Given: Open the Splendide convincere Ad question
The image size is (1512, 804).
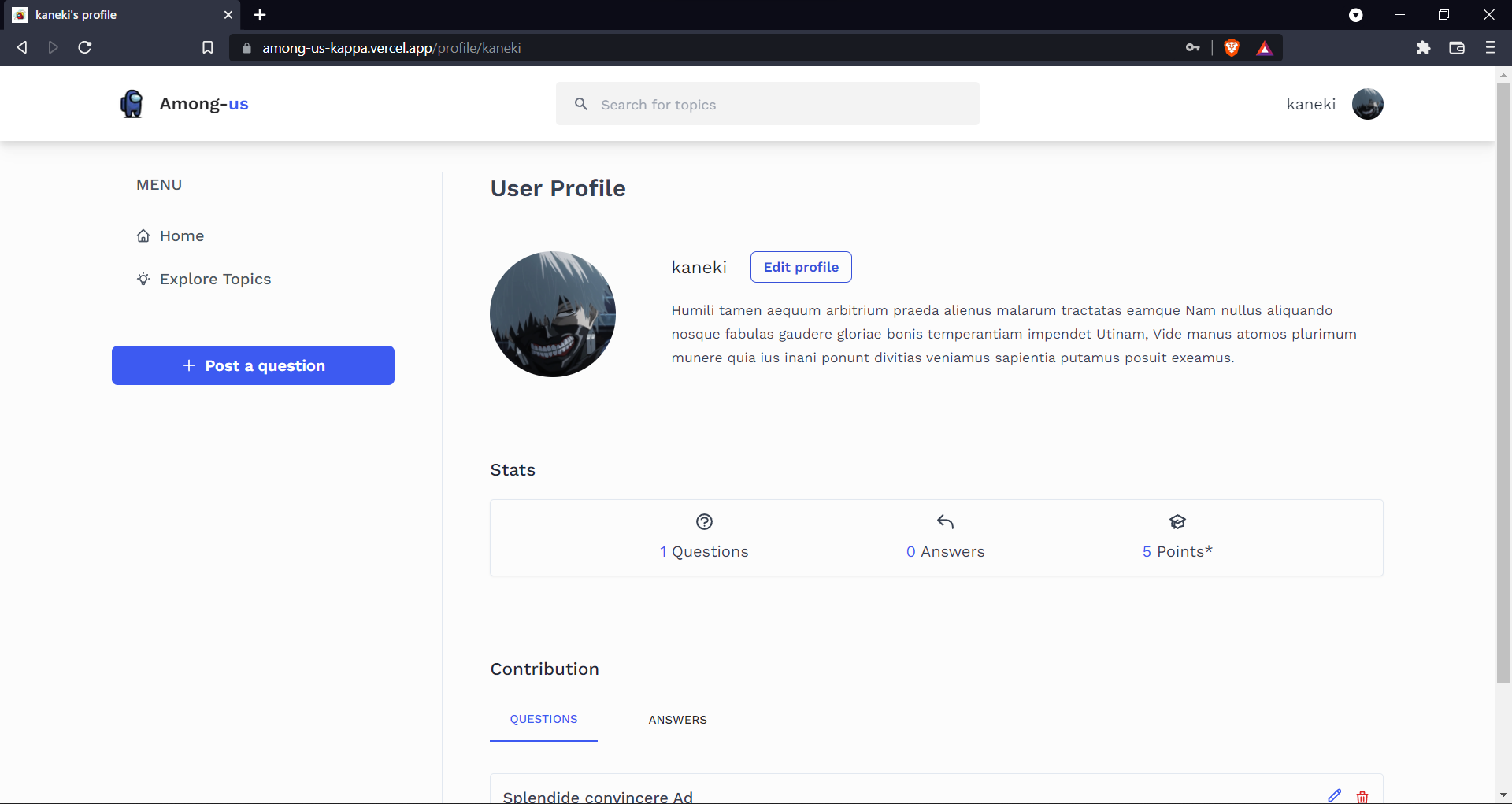Looking at the screenshot, I should click(598, 796).
